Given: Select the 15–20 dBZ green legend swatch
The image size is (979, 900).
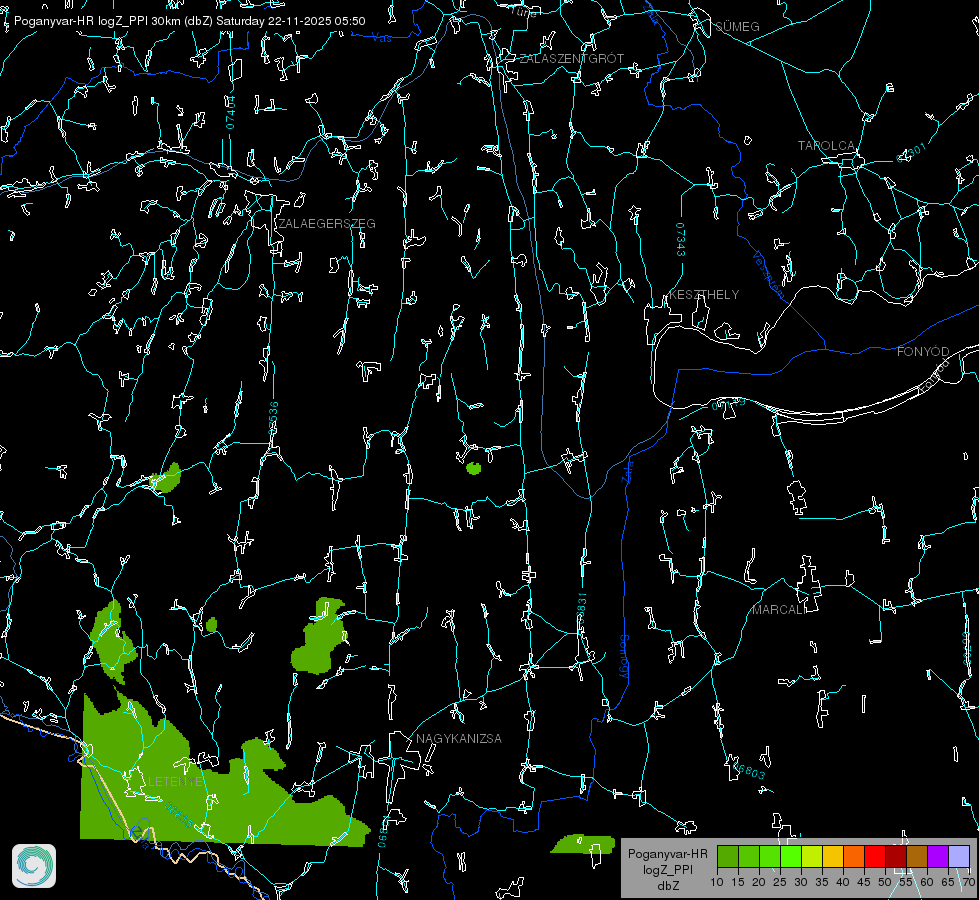Looking at the screenshot, I should click(749, 856).
